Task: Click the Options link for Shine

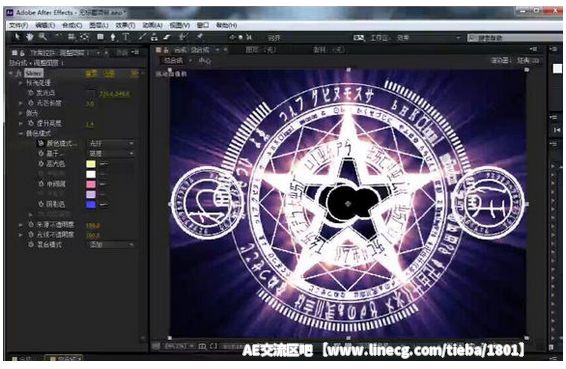Action: pos(109,74)
